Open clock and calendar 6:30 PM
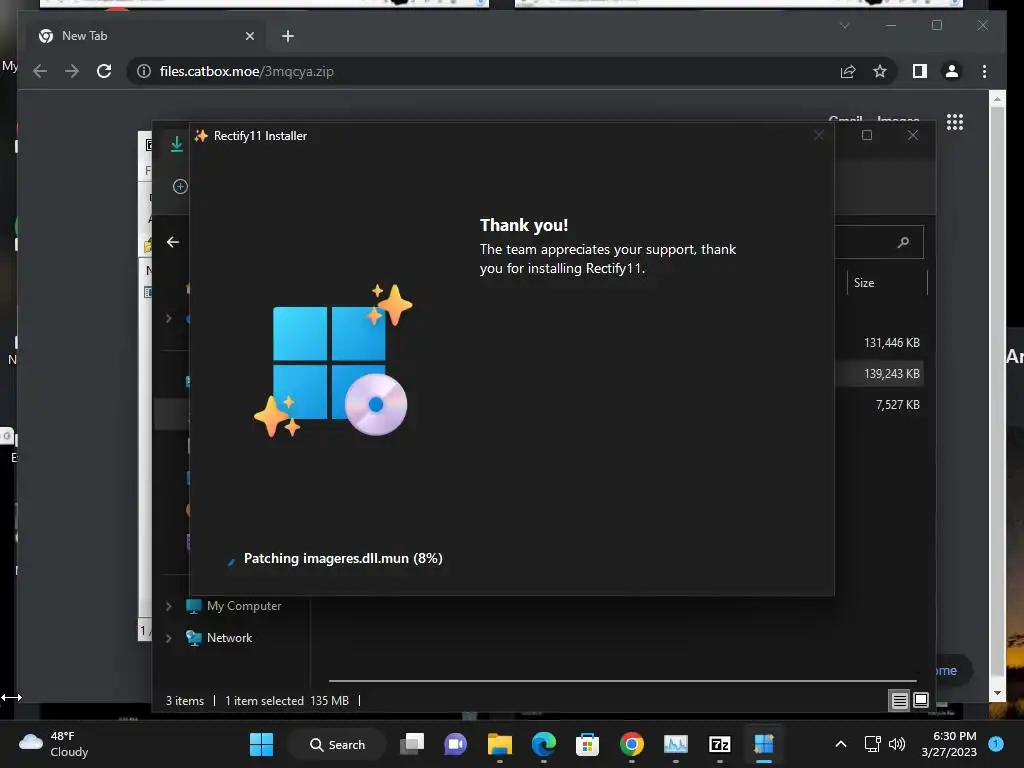The image size is (1024, 768). [949, 744]
